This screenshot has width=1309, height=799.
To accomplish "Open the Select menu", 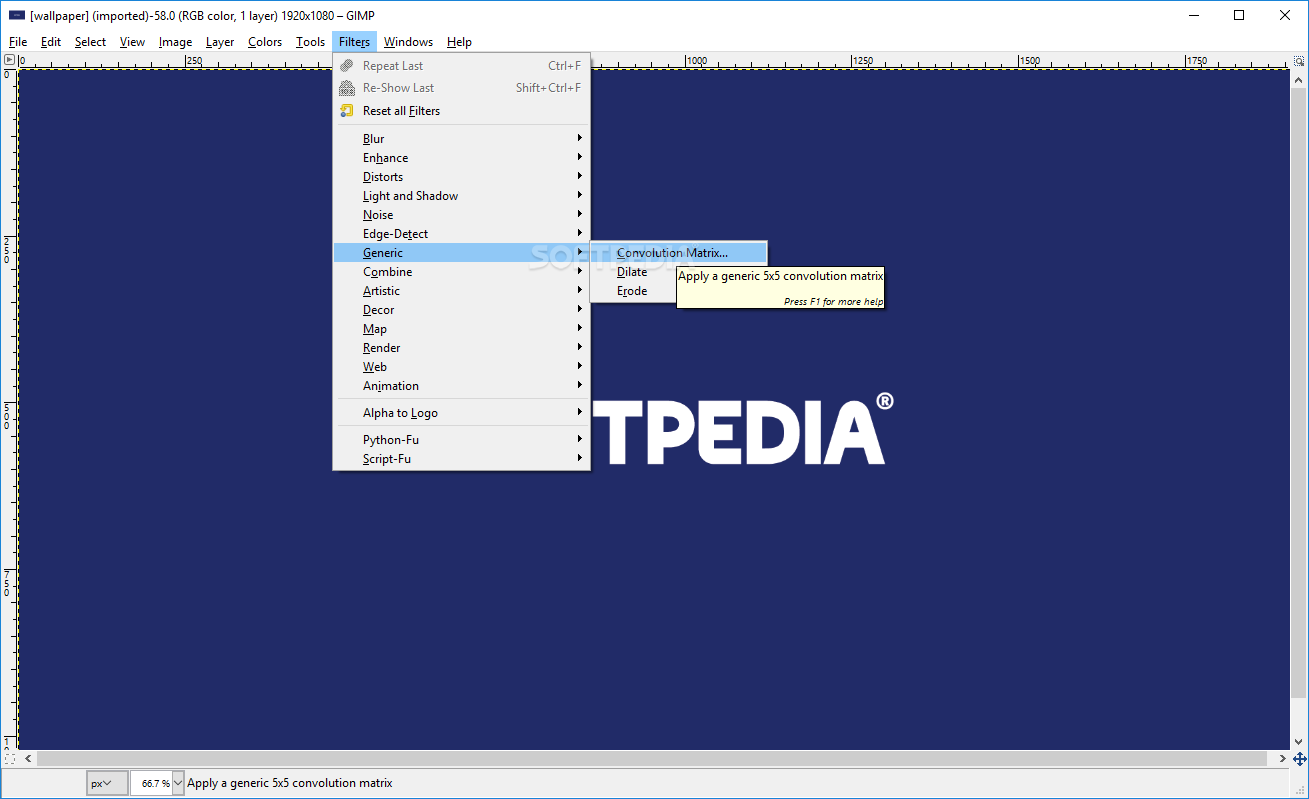I will [x=90, y=42].
